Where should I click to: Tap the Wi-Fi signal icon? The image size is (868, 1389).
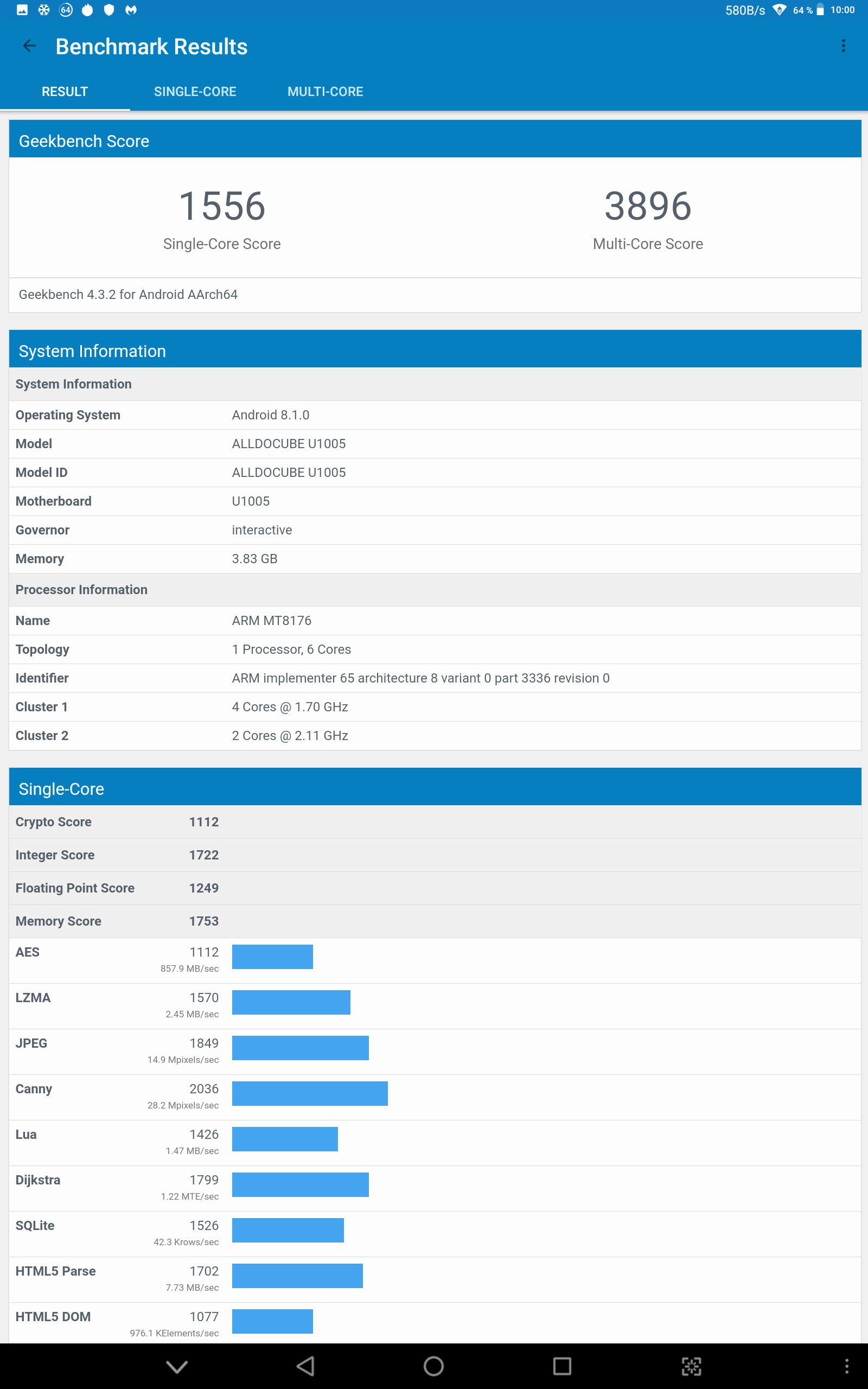[779, 10]
